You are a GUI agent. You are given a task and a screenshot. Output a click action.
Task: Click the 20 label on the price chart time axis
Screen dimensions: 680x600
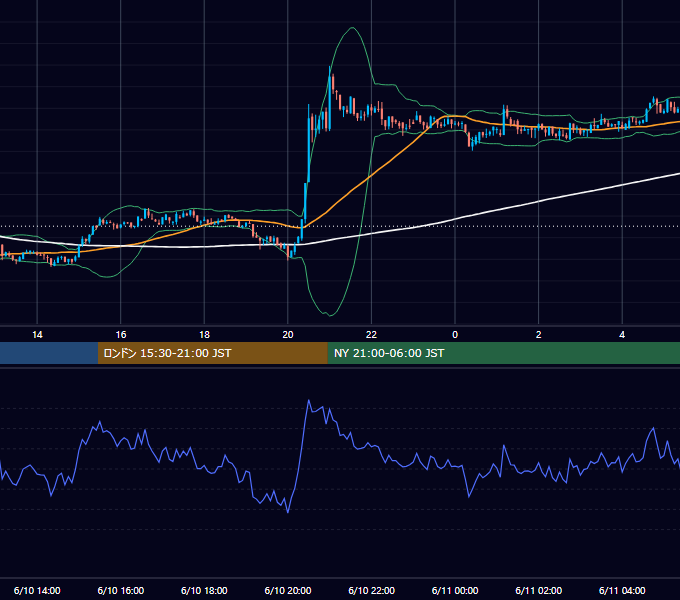[288, 335]
